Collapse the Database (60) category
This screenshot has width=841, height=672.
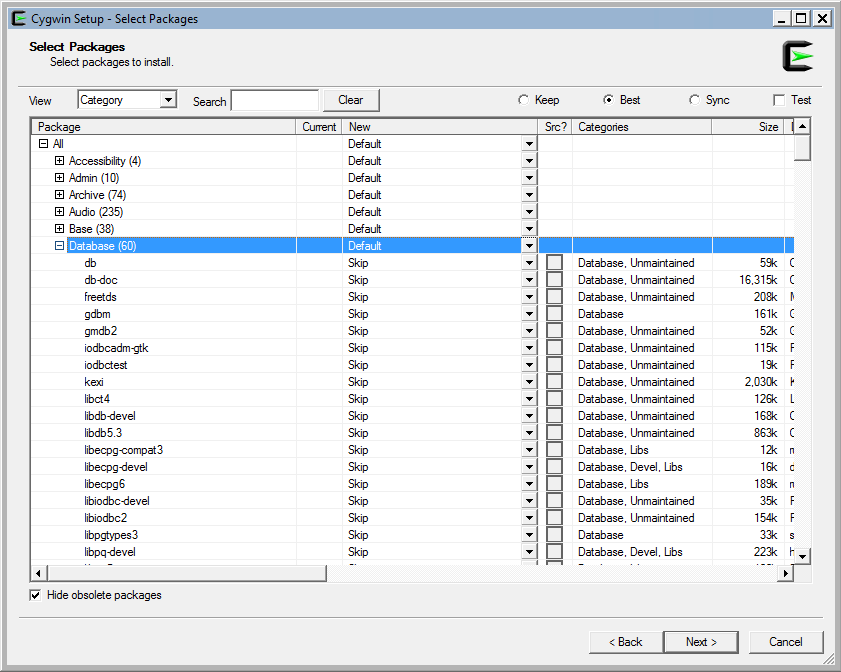[60, 246]
